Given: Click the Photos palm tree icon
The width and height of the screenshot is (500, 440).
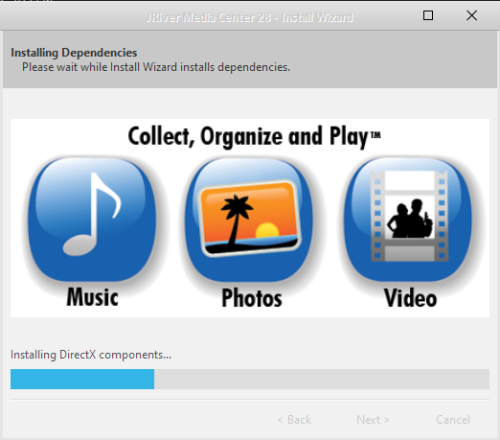Looking at the screenshot, I should (249, 219).
